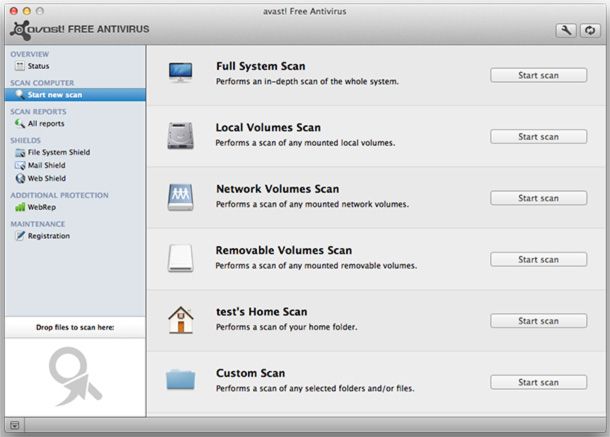This screenshot has width=610, height=437.
Task: Click the Custom Scan folder icon
Action: 181,380
